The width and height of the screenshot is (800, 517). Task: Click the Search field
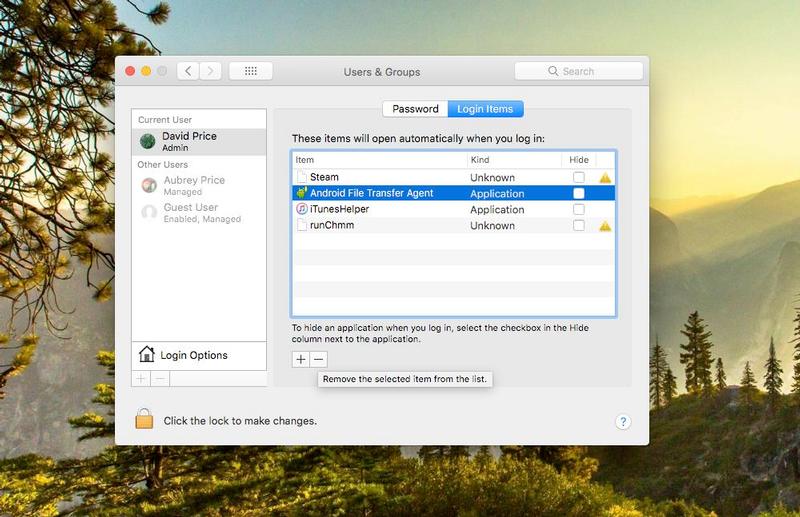(579, 71)
